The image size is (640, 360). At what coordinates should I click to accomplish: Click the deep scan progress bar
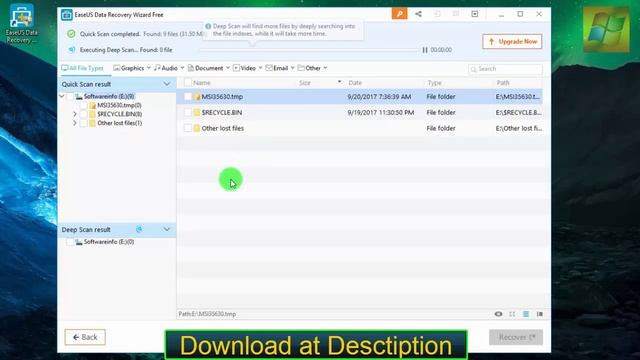coord(309,50)
